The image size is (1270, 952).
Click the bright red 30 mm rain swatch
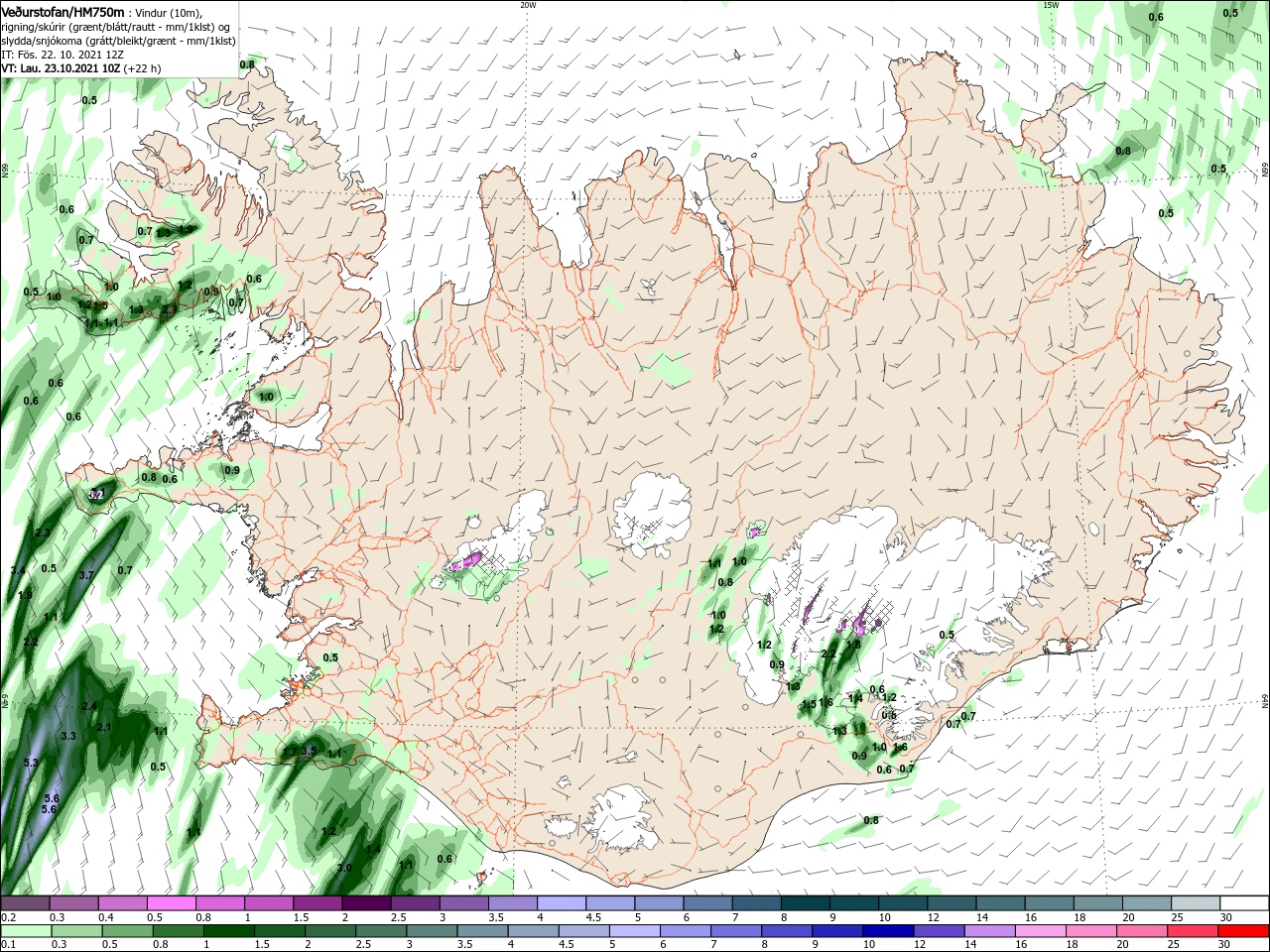pos(1243,931)
